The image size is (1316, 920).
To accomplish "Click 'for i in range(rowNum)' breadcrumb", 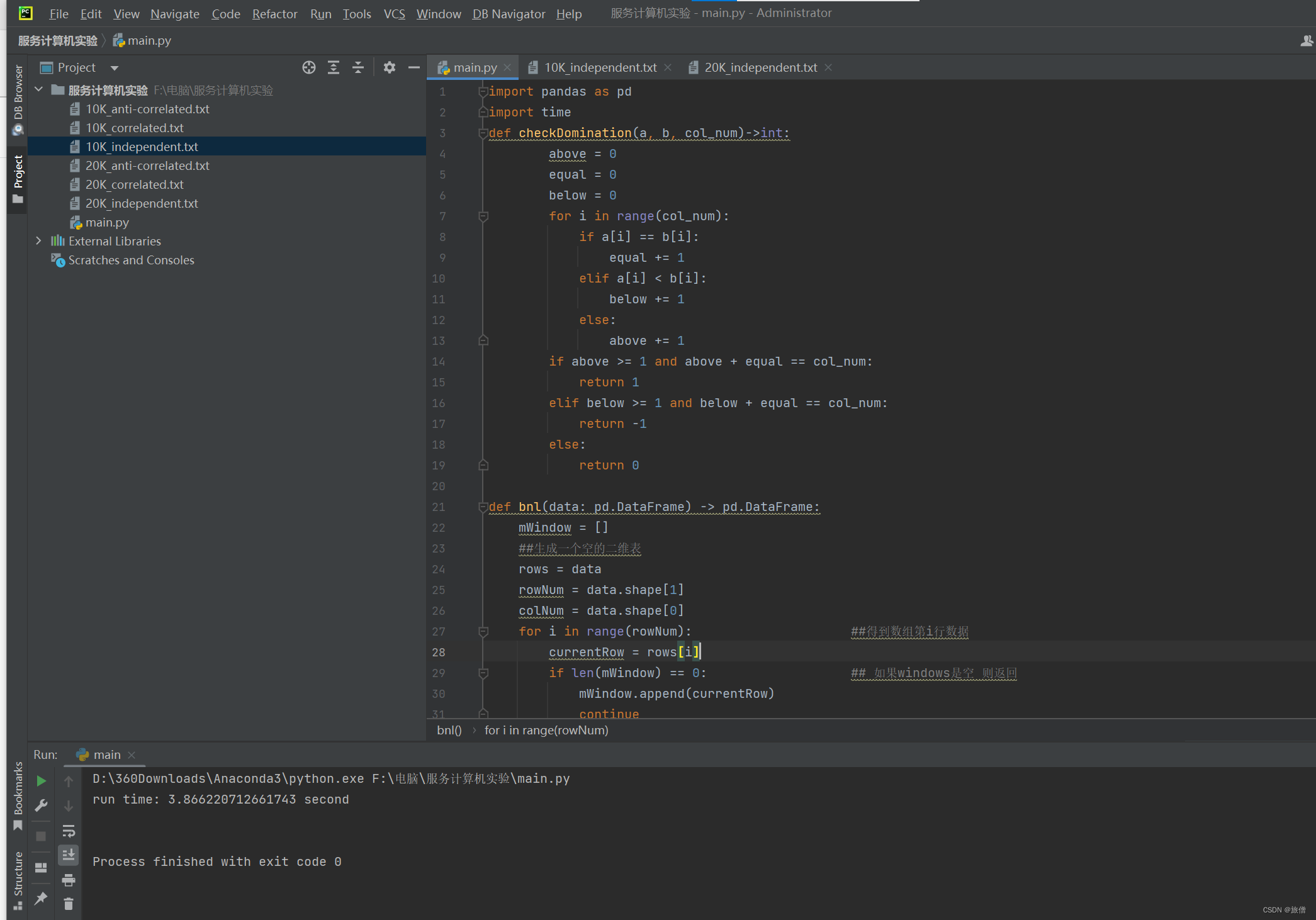I will [x=546, y=730].
